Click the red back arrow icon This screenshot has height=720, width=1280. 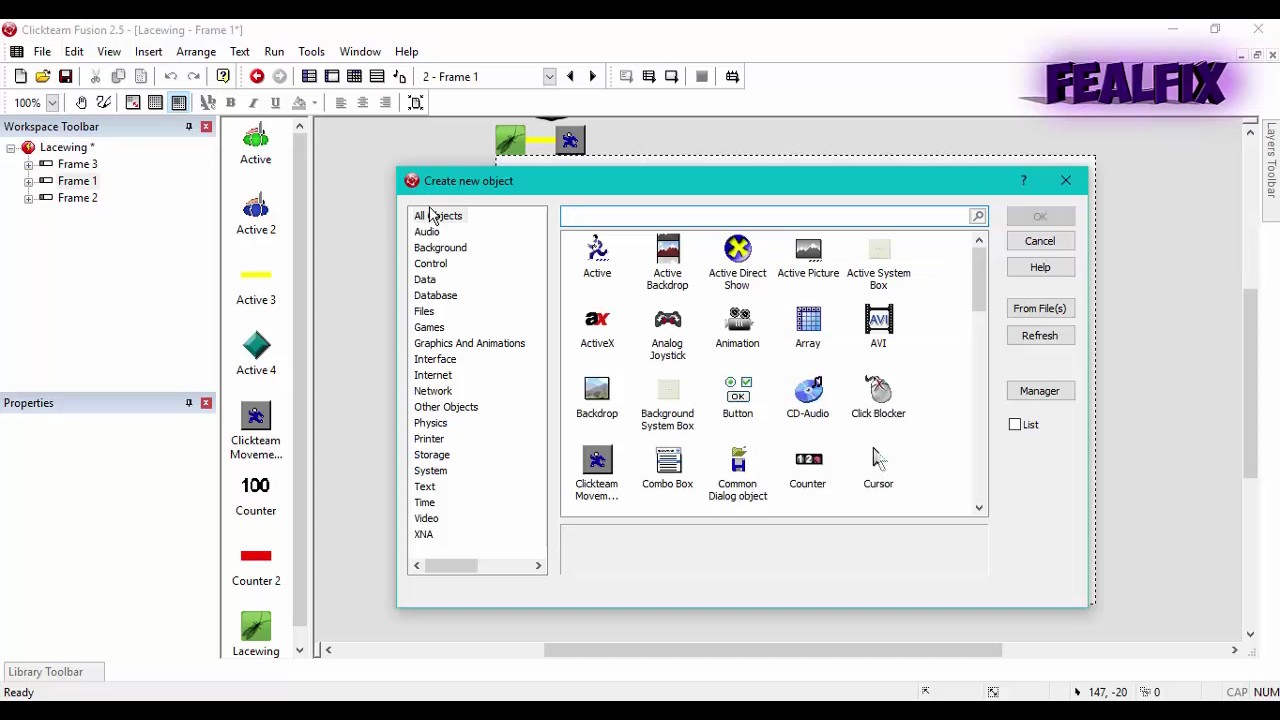tap(257, 76)
